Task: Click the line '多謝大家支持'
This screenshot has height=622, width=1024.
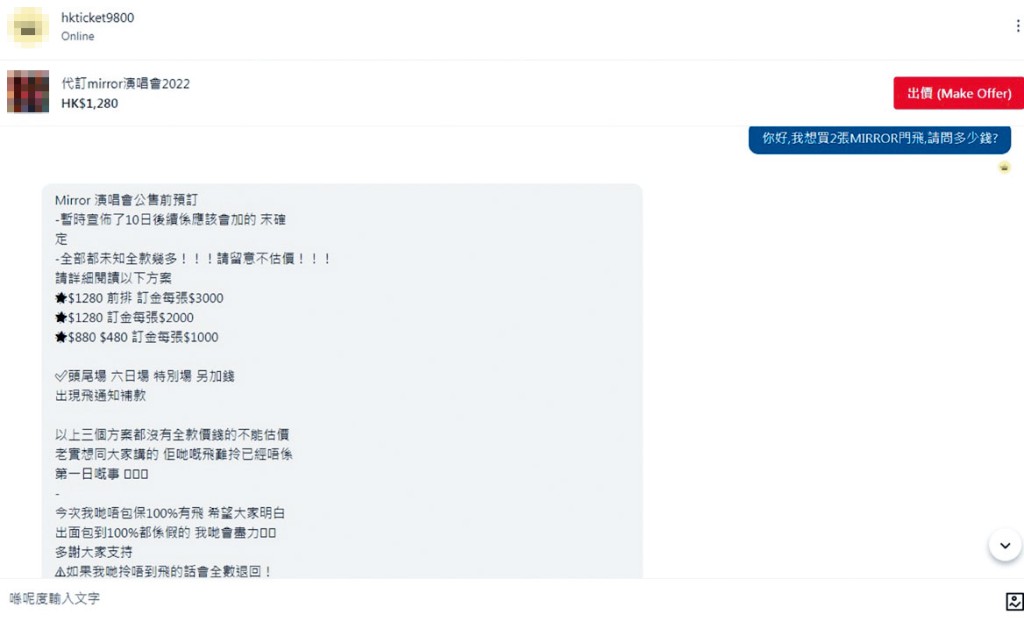Action: point(94,552)
